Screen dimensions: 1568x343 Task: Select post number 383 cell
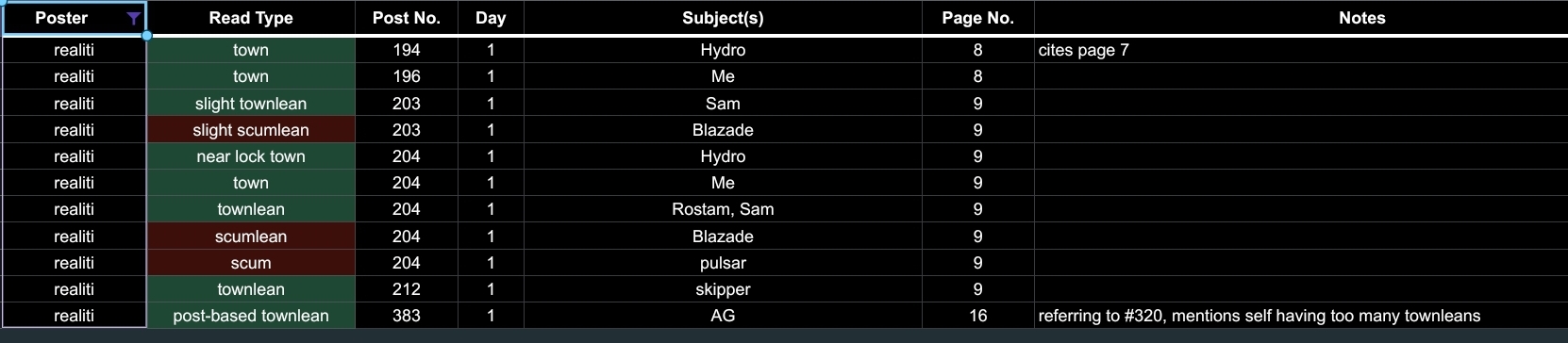(x=407, y=316)
